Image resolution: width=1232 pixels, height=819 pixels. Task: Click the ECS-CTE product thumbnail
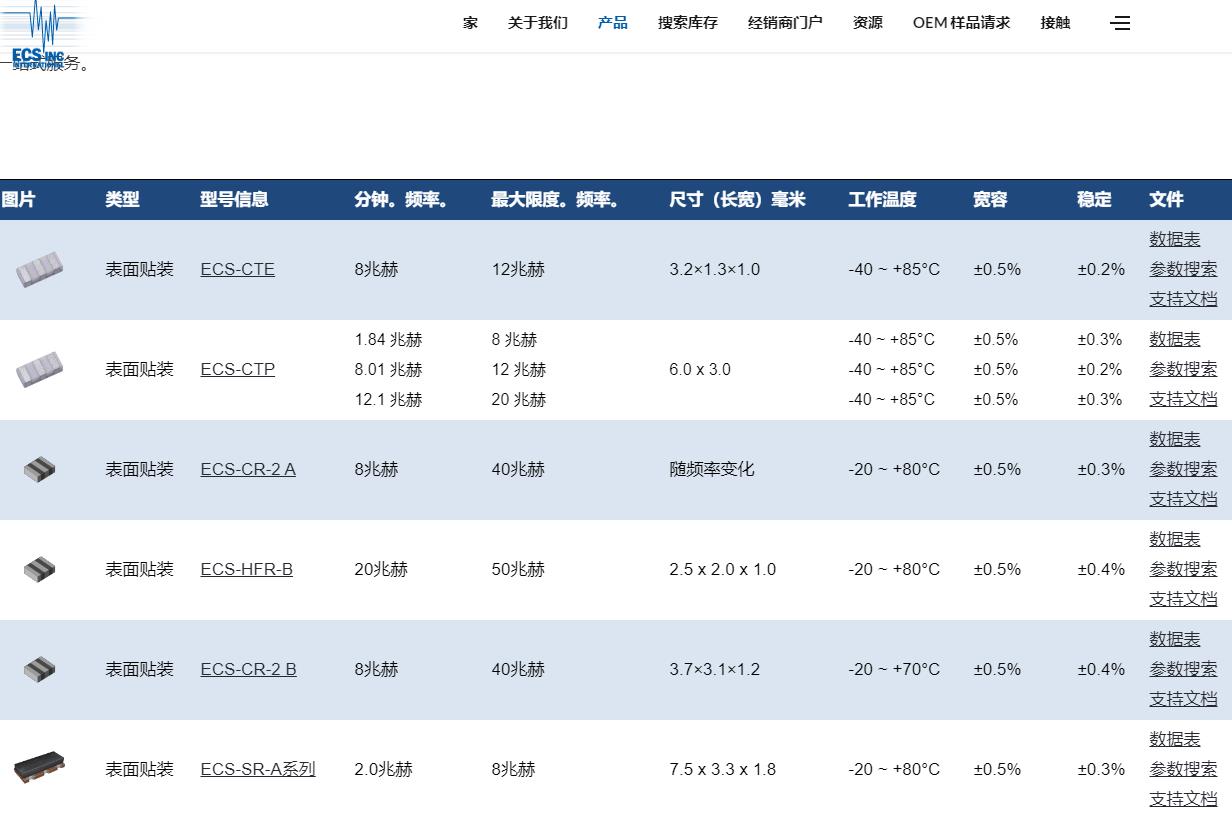[39, 269]
